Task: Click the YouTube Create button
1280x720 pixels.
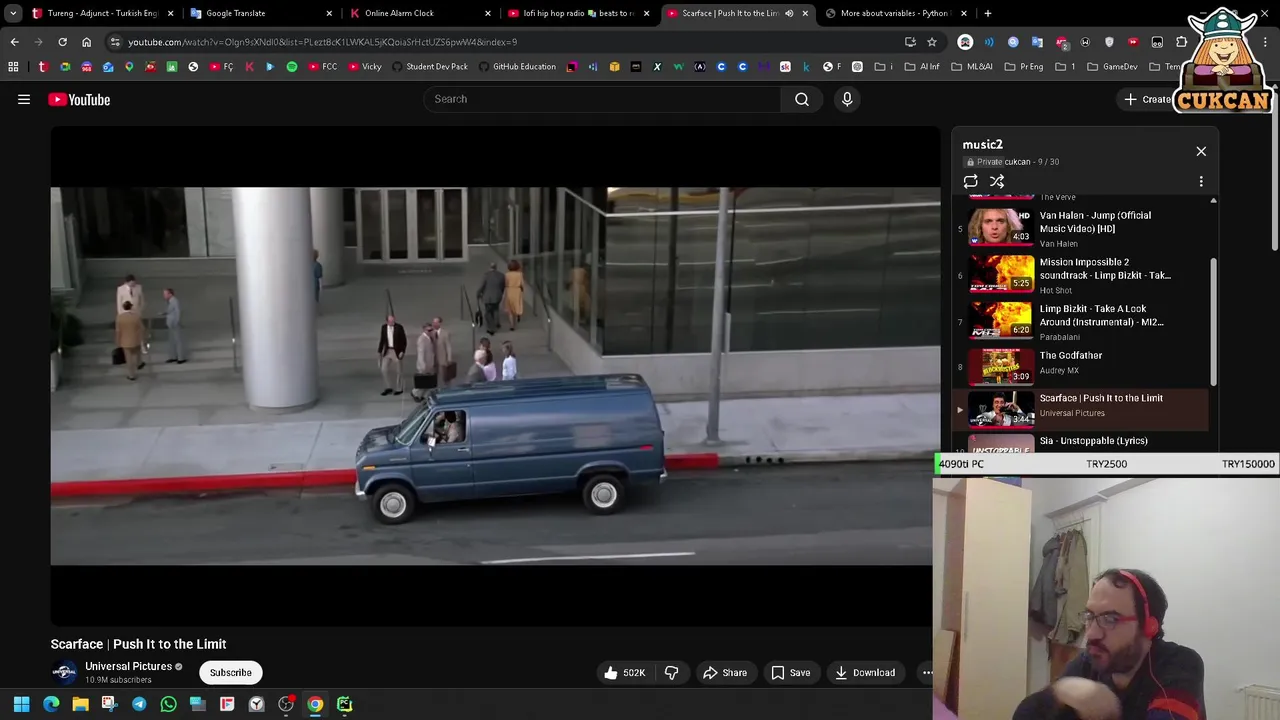Action: pyautogui.click(x=1147, y=99)
